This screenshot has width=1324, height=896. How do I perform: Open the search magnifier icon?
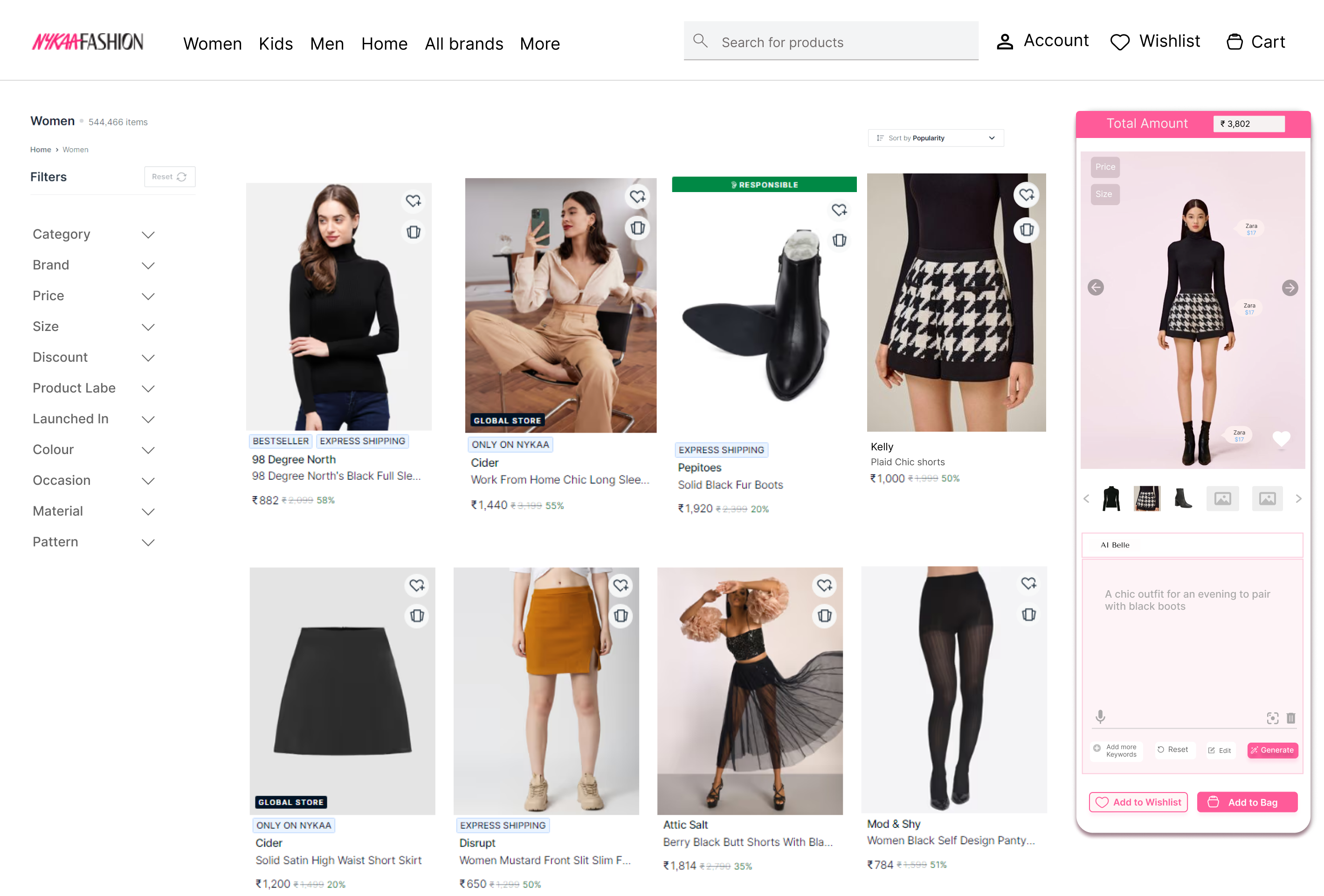pyautogui.click(x=701, y=41)
